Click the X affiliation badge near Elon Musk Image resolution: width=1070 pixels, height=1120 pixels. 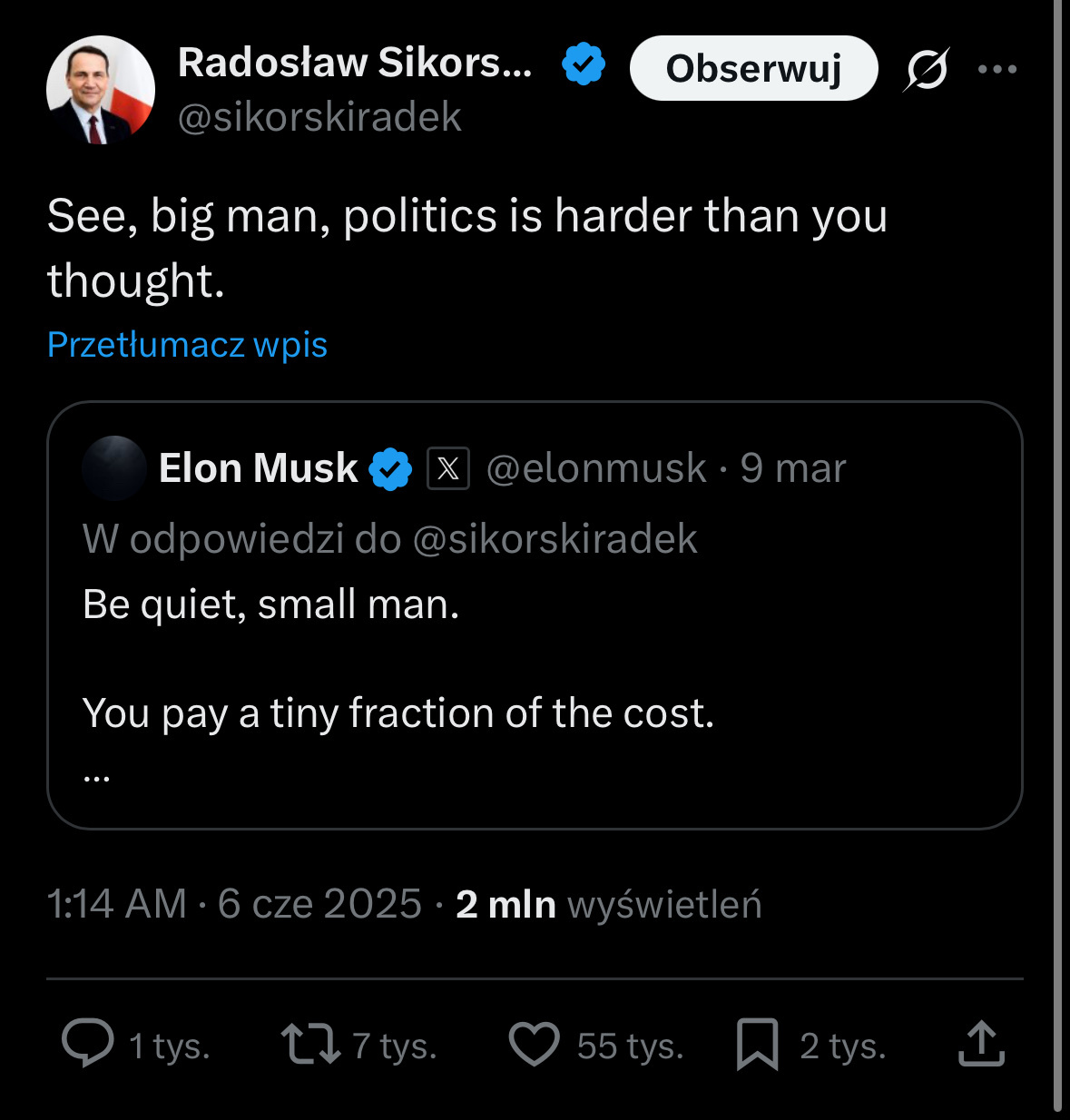(448, 468)
